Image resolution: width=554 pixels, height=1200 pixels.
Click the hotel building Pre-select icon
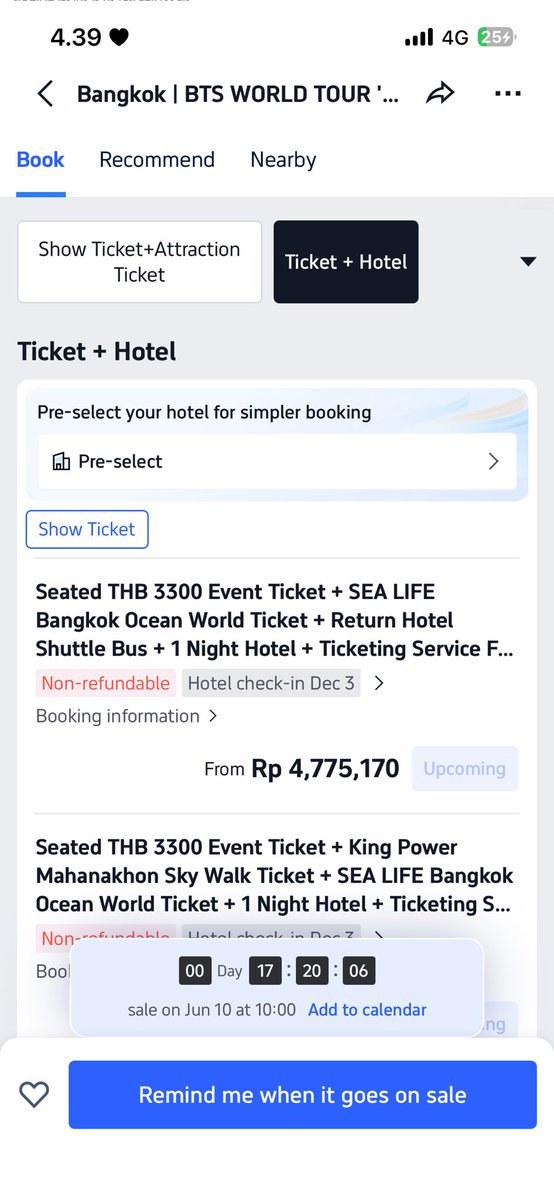[x=61, y=461]
